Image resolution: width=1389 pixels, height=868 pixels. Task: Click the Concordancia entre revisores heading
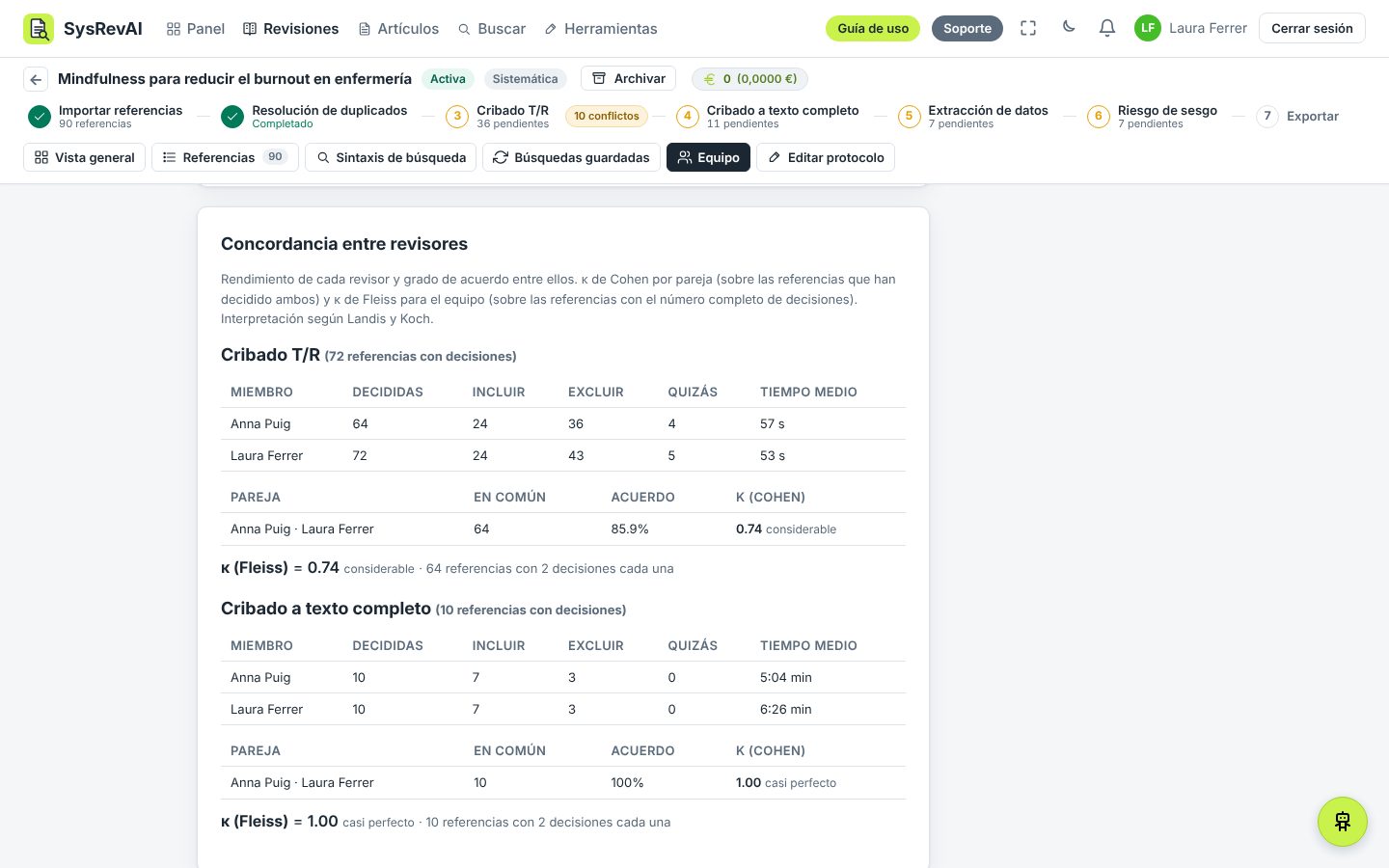pyautogui.click(x=344, y=244)
